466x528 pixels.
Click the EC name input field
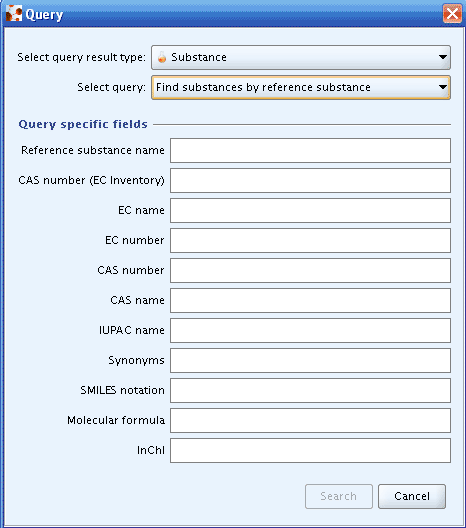point(310,210)
